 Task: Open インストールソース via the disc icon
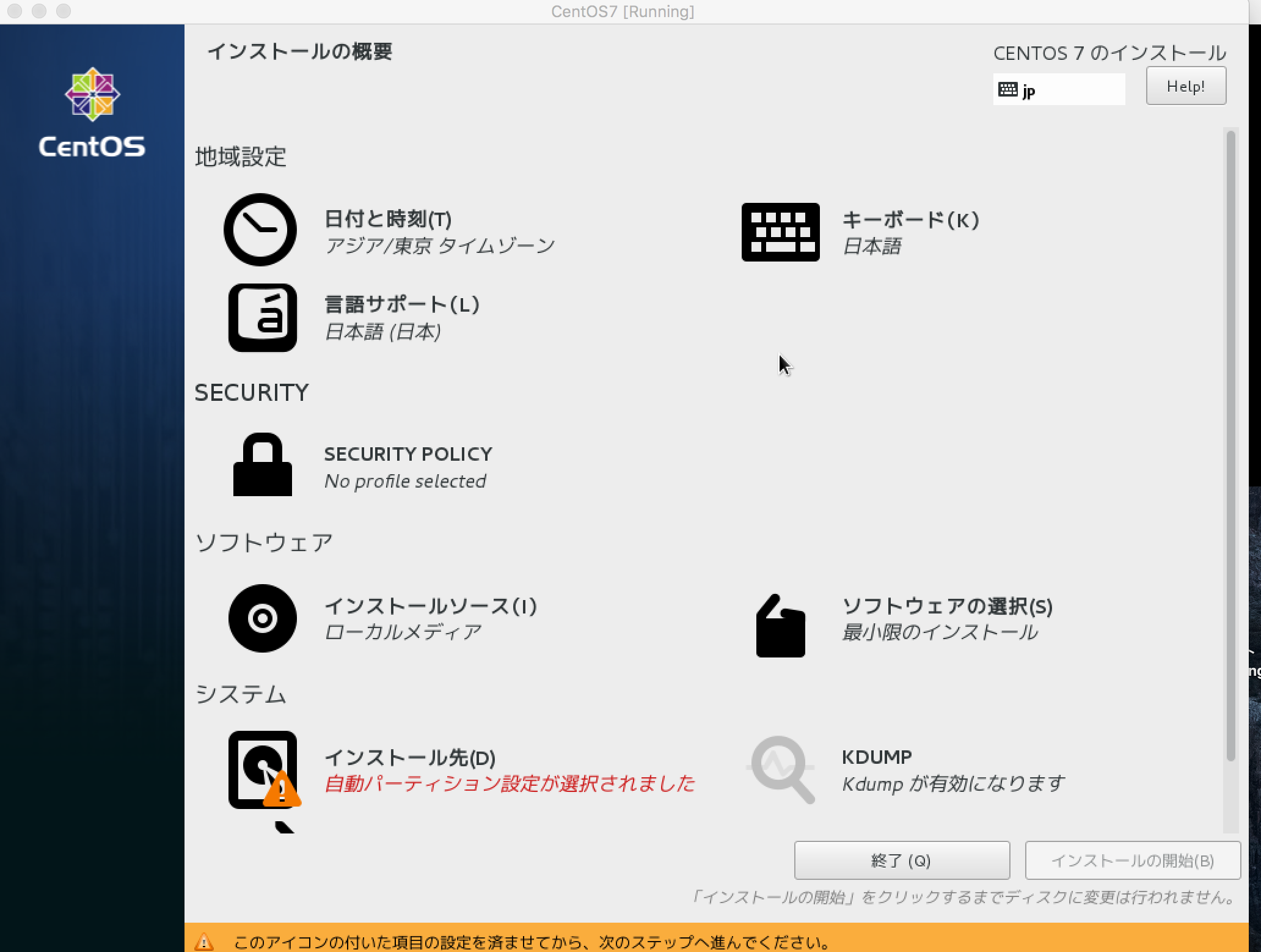[263, 619]
